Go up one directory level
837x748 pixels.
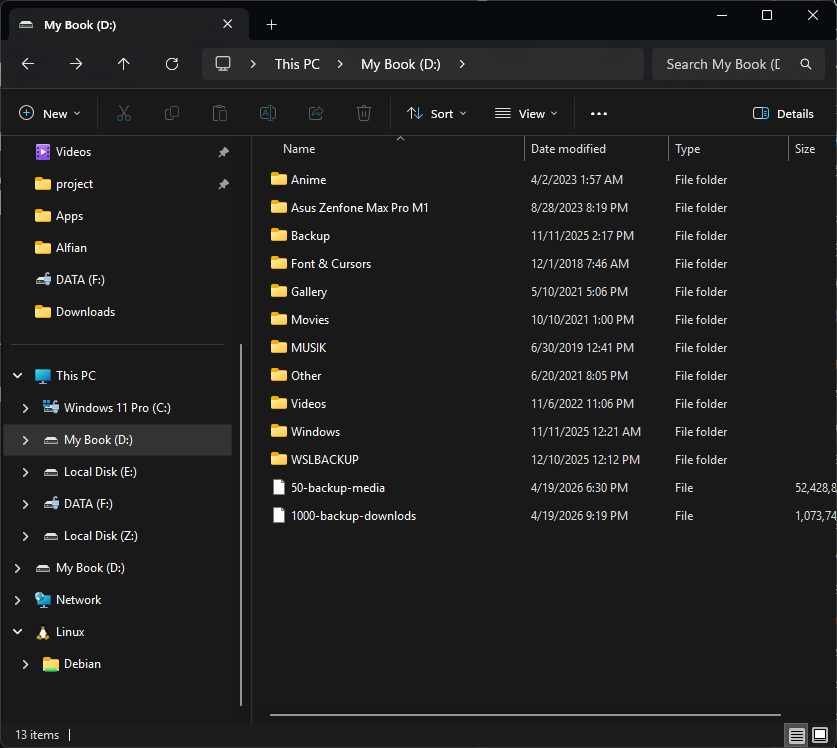(124, 64)
